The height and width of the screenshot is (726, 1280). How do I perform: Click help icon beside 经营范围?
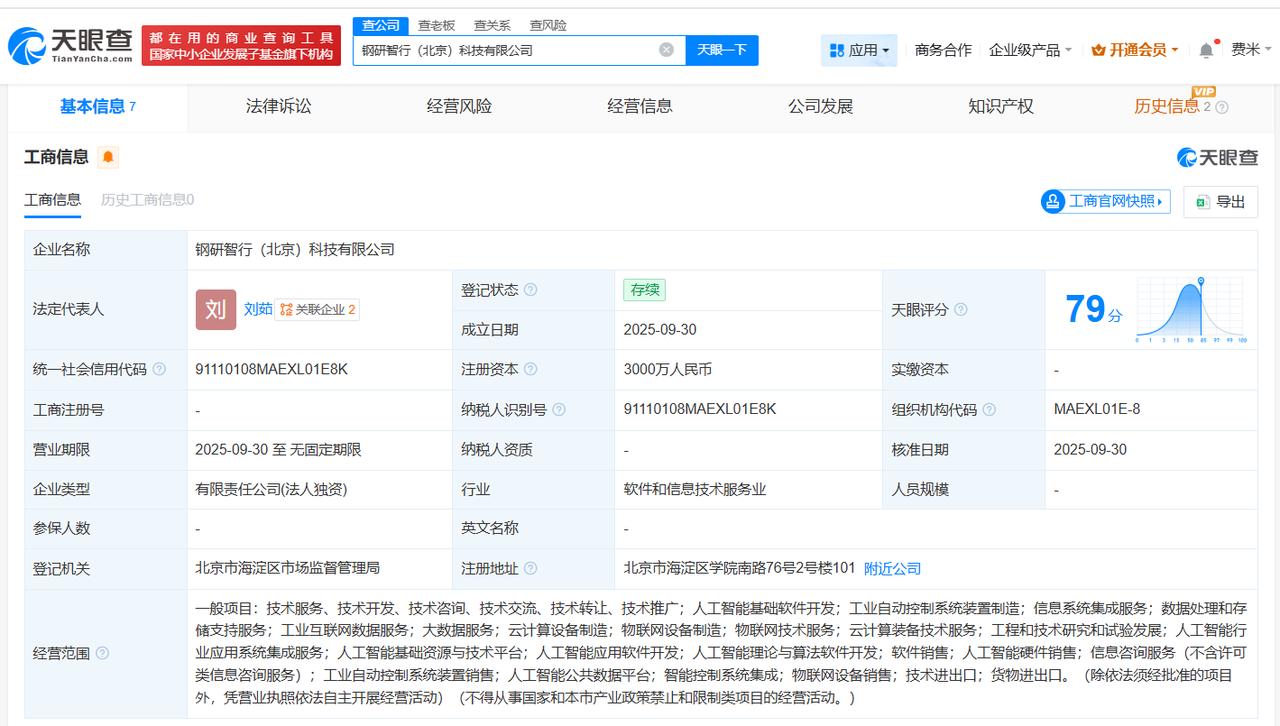point(102,654)
